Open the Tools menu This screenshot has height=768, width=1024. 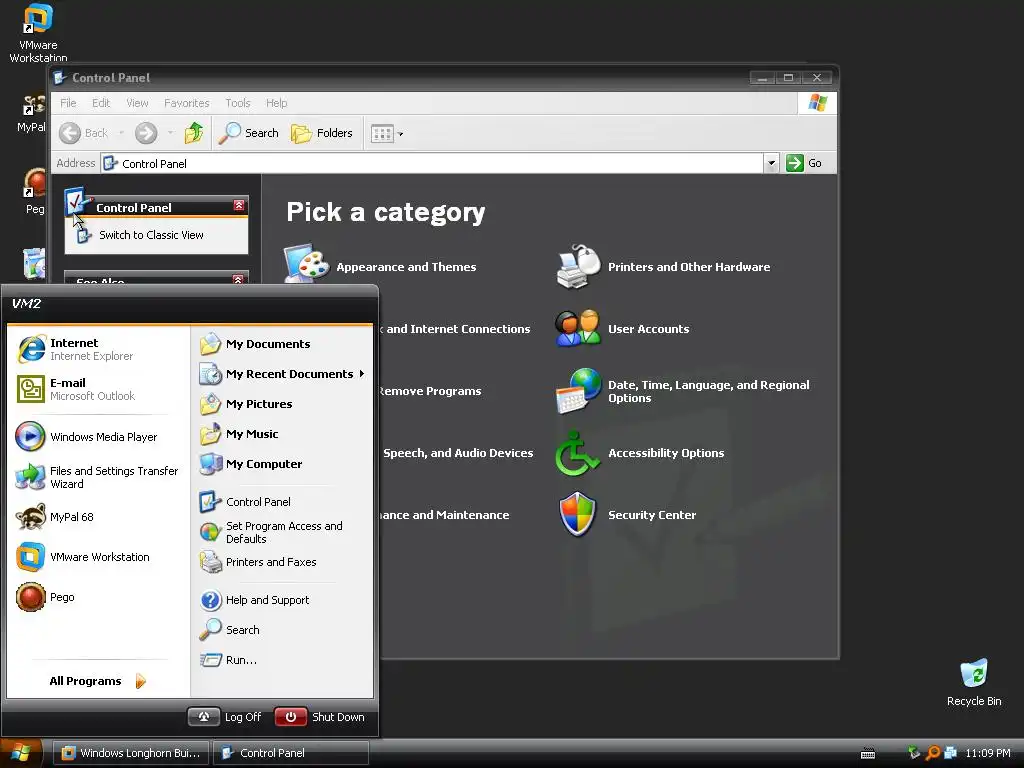(x=238, y=103)
